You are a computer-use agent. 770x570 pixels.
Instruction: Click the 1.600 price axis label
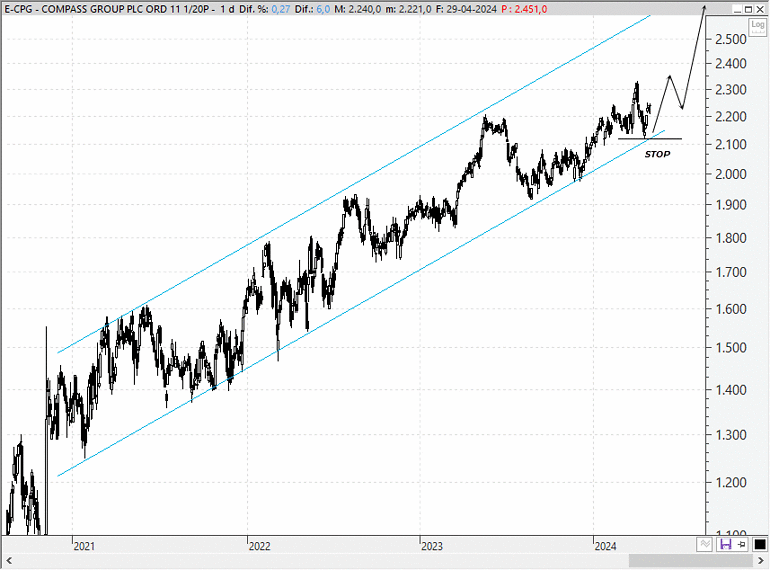tap(731, 309)
